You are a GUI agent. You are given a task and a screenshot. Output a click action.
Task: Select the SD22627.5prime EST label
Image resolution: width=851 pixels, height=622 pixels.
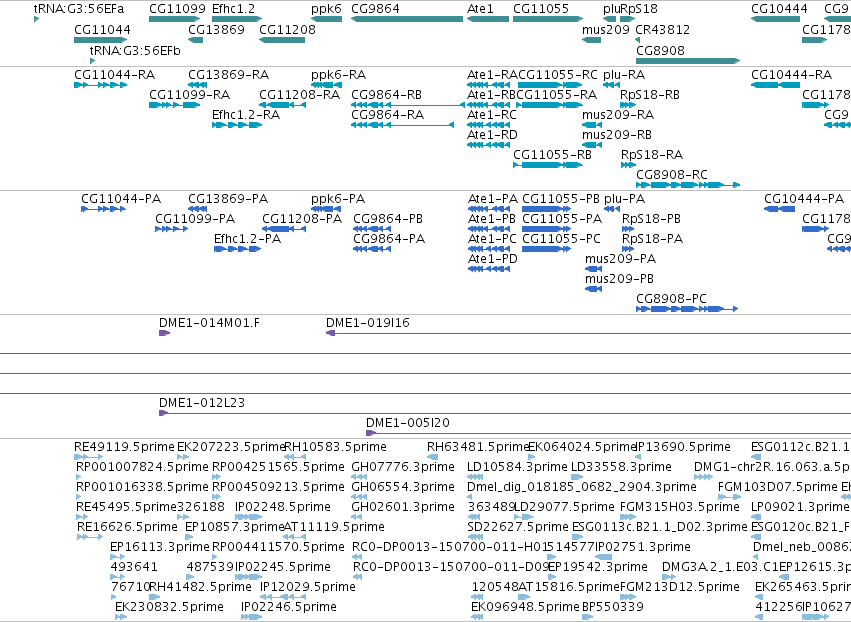point(518,527)
